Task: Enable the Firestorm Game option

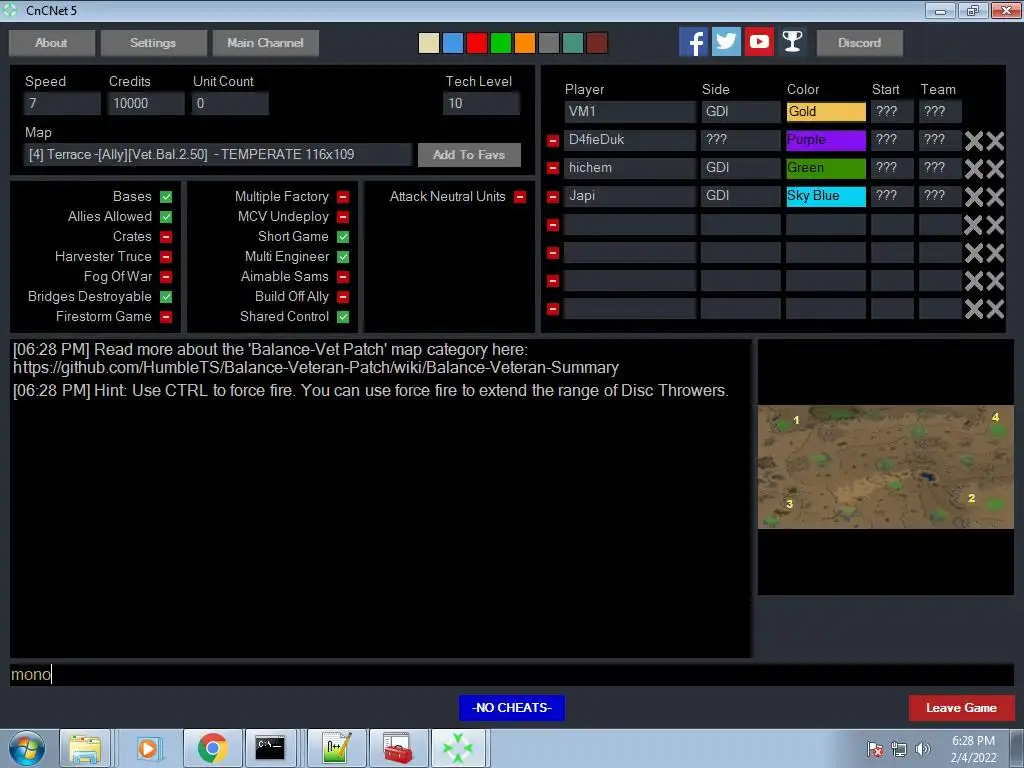Action: 166,317
